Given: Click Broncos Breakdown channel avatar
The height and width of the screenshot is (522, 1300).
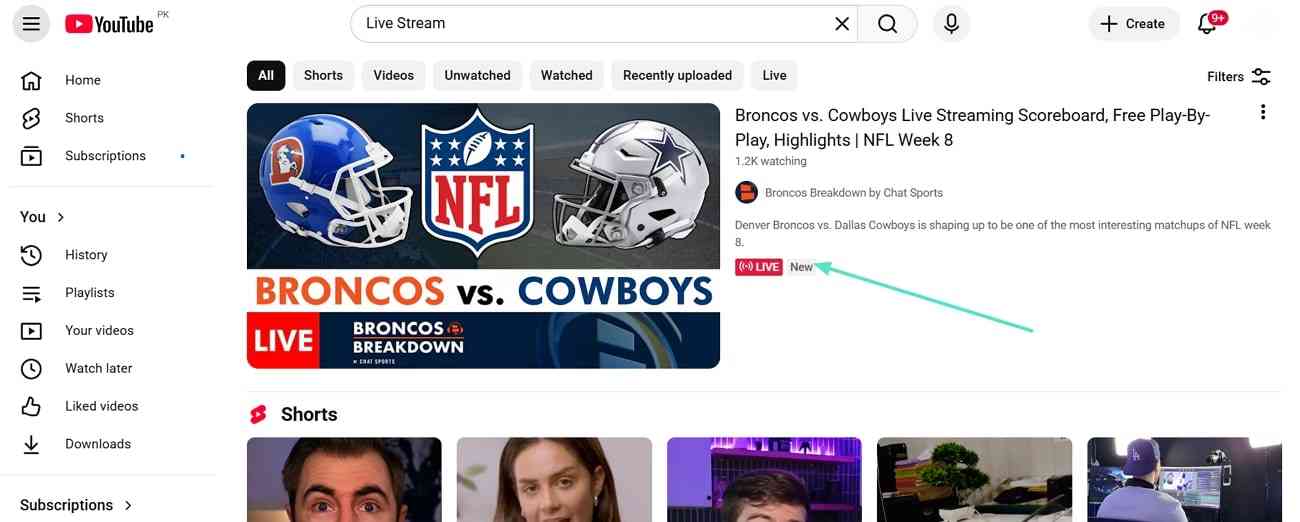Looking at the screenshot, I should pyautogui.click(x=746, y=192).
